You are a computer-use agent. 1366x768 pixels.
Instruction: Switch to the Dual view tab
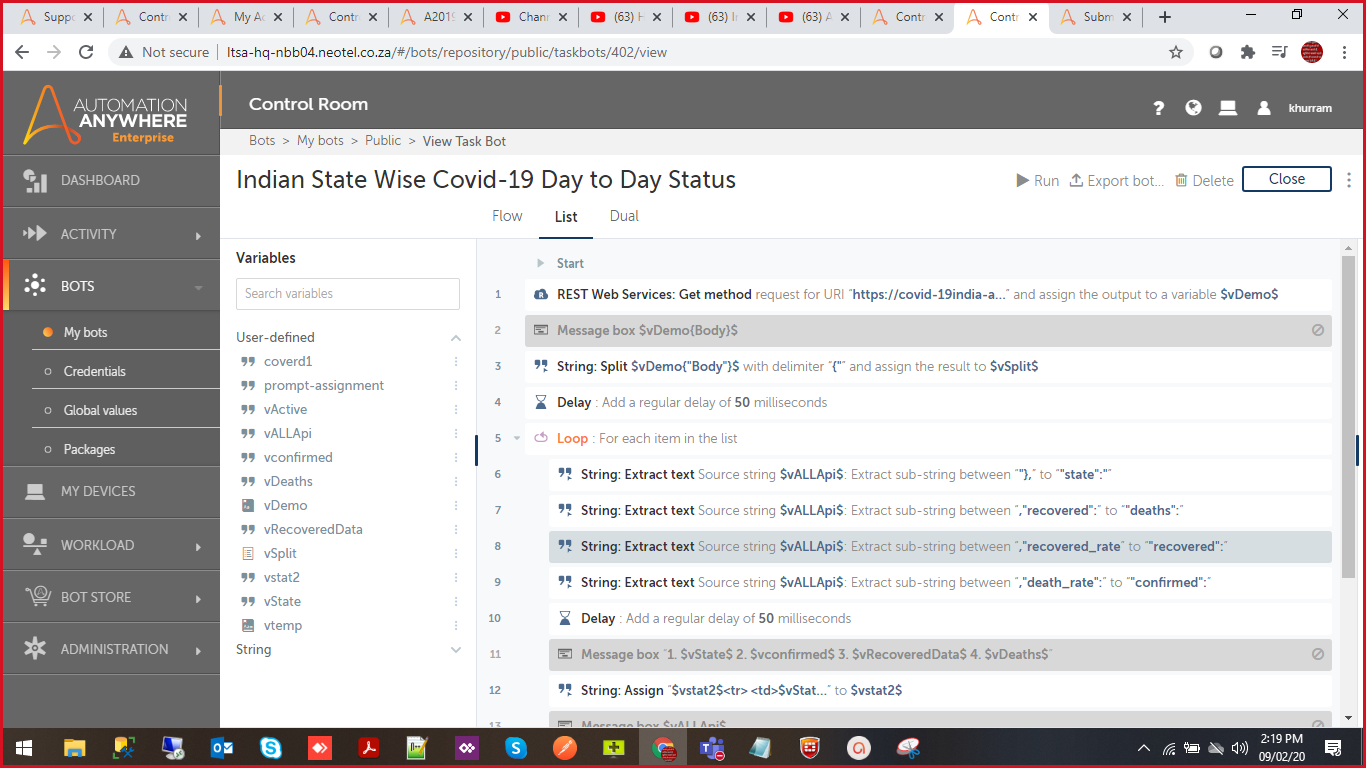click(x=624, y=216)
